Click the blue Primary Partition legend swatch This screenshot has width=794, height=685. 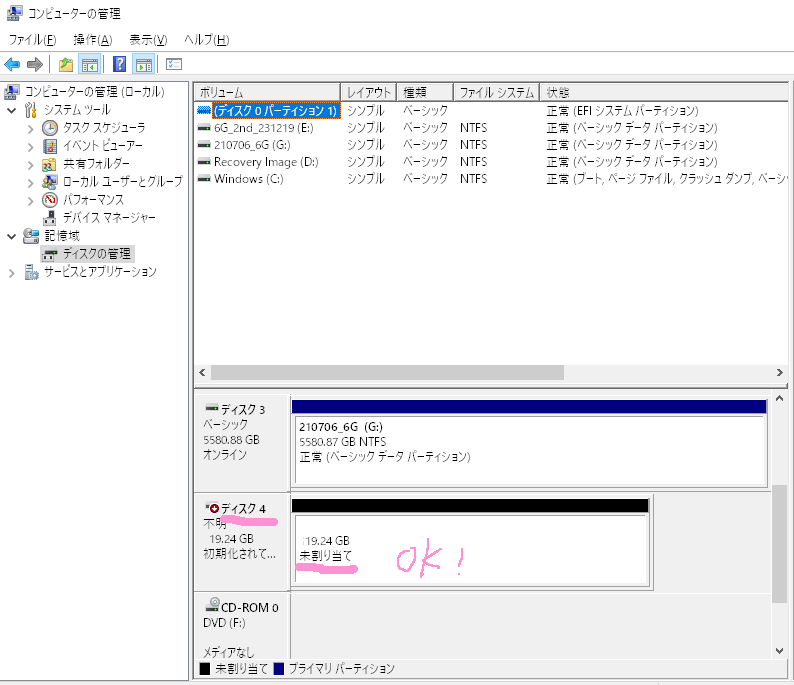click(x=279, y=669)
